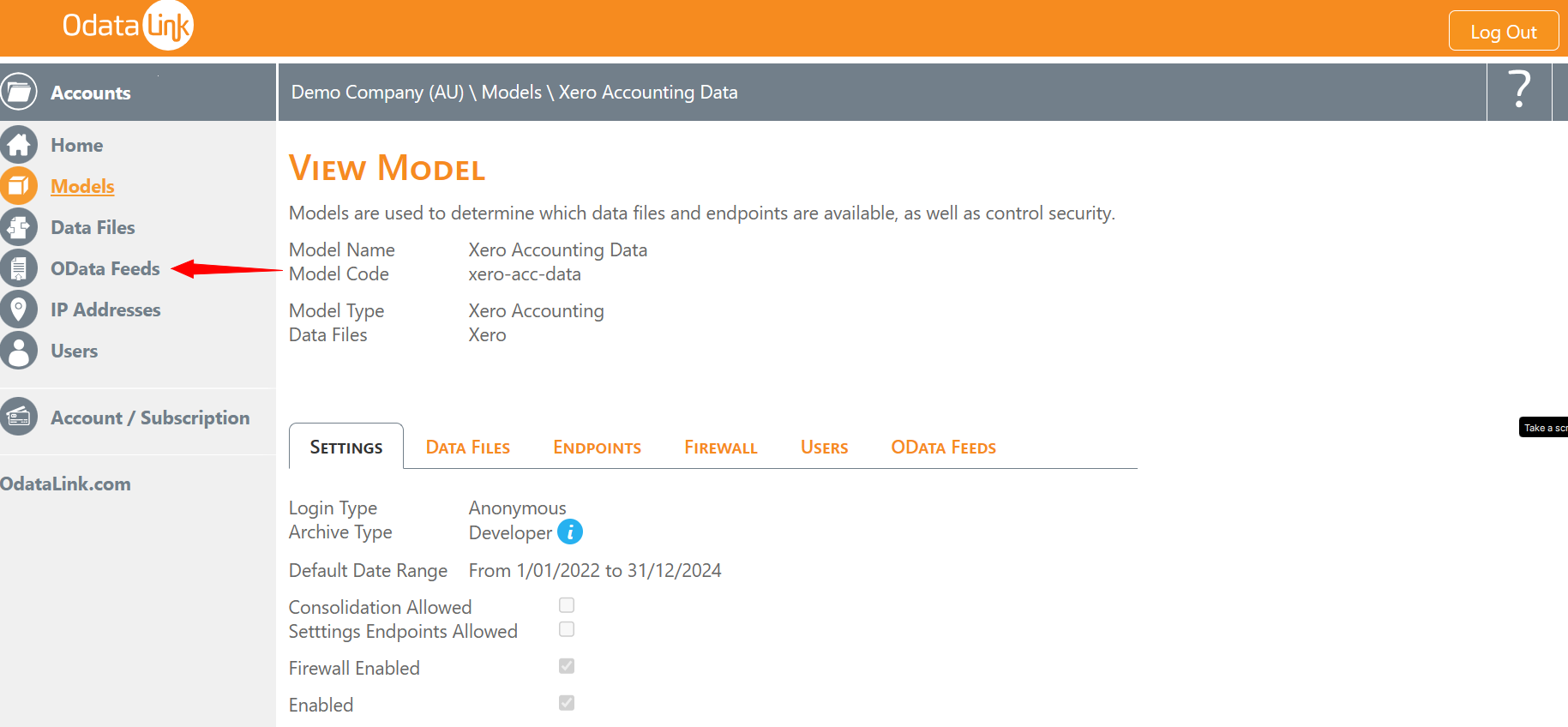Switch to the Endpoints tab

597,447
